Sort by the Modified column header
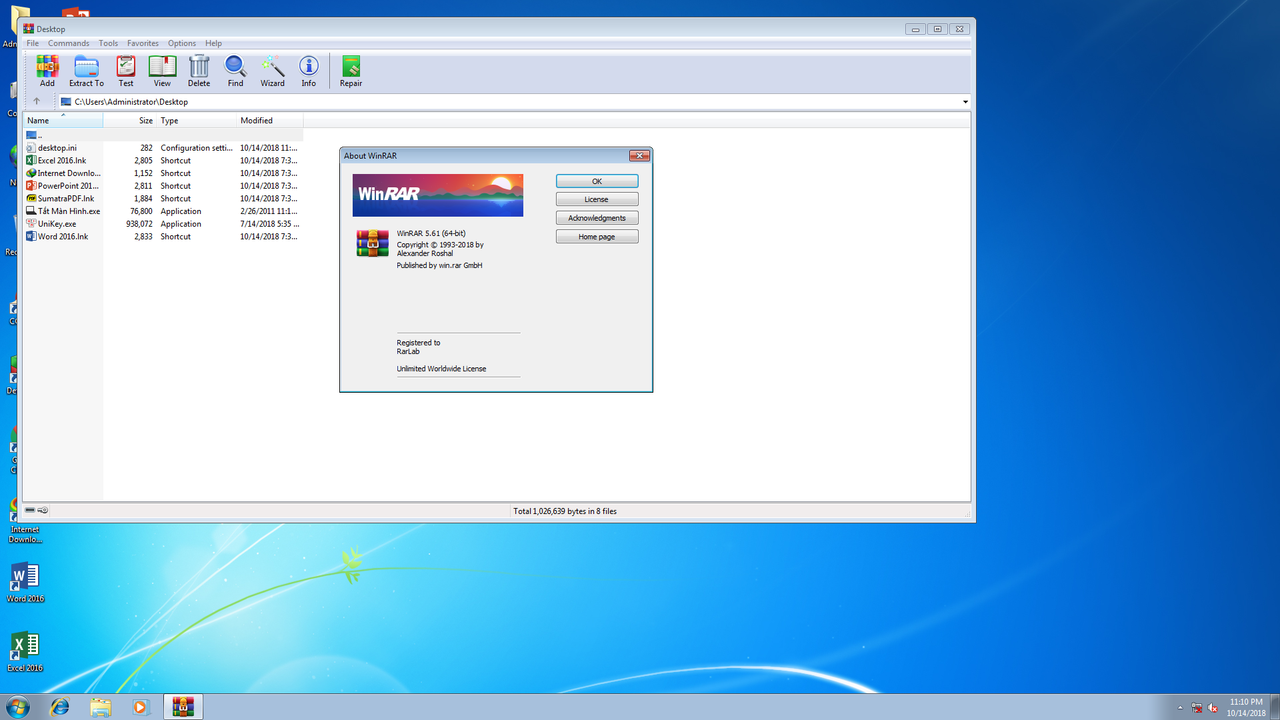Viewport: 1280px width, 720px height. point(270,120)
